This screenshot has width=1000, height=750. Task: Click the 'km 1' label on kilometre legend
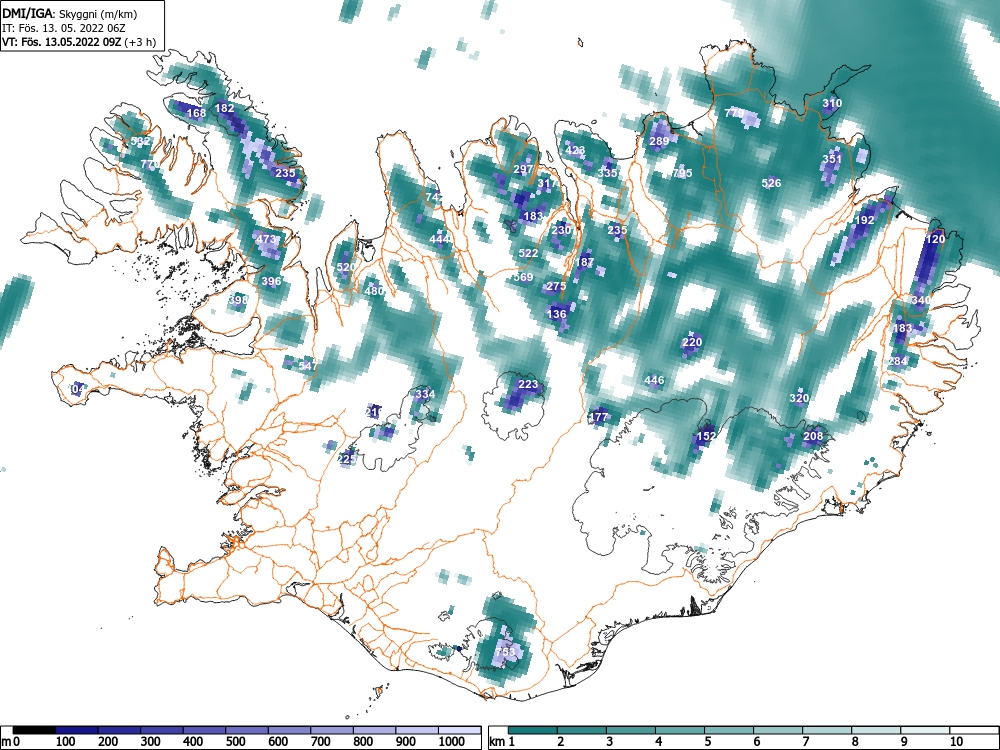point(502,742)
